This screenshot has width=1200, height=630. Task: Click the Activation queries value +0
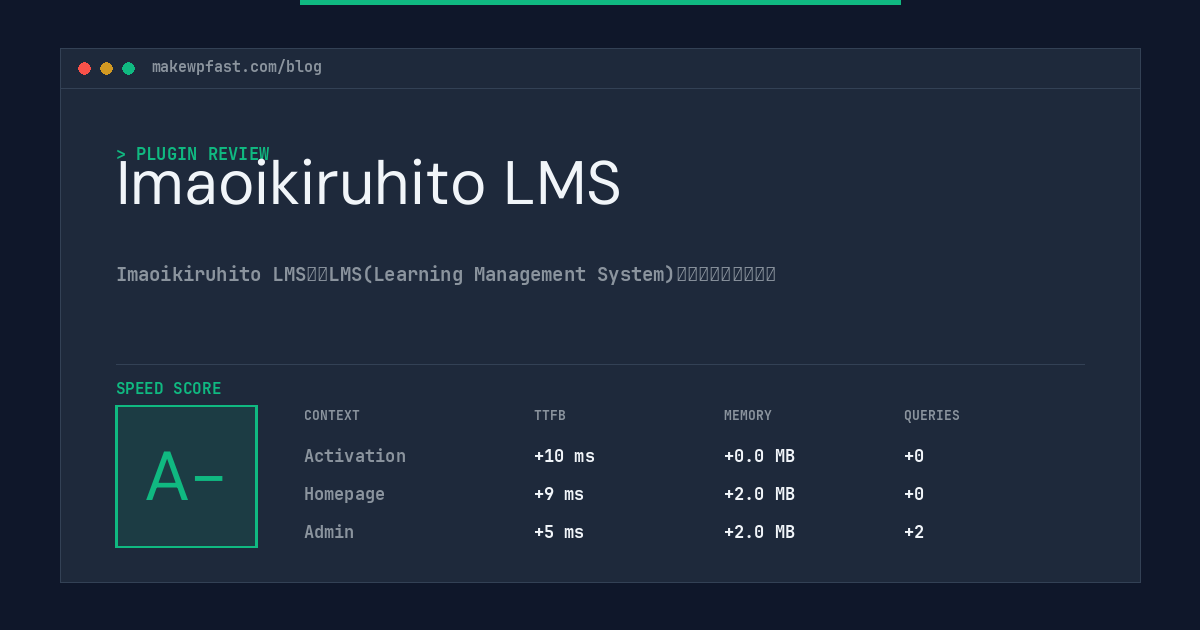tap(914, 456)
